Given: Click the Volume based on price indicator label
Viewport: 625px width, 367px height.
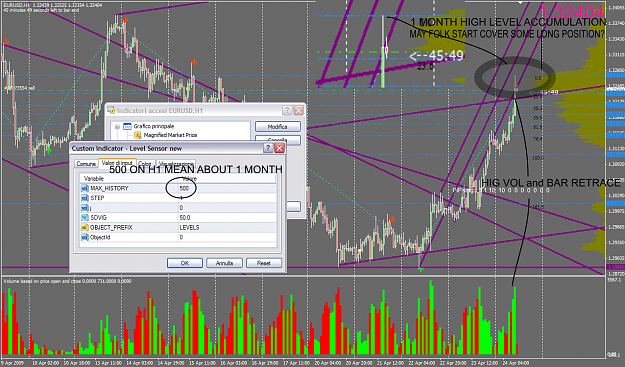Looking at the screenshot, I should click(x=68, y=281).
